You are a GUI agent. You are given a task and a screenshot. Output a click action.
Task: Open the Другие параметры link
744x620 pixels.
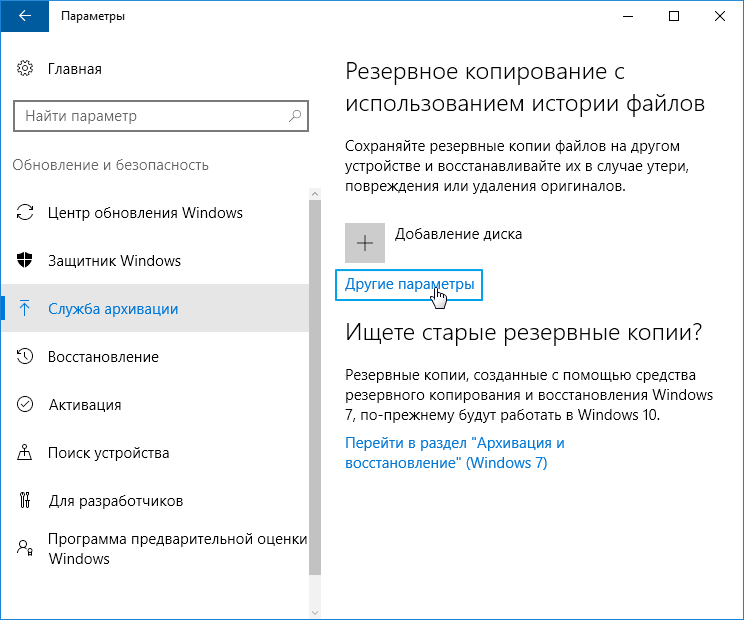tap(408, 285)
